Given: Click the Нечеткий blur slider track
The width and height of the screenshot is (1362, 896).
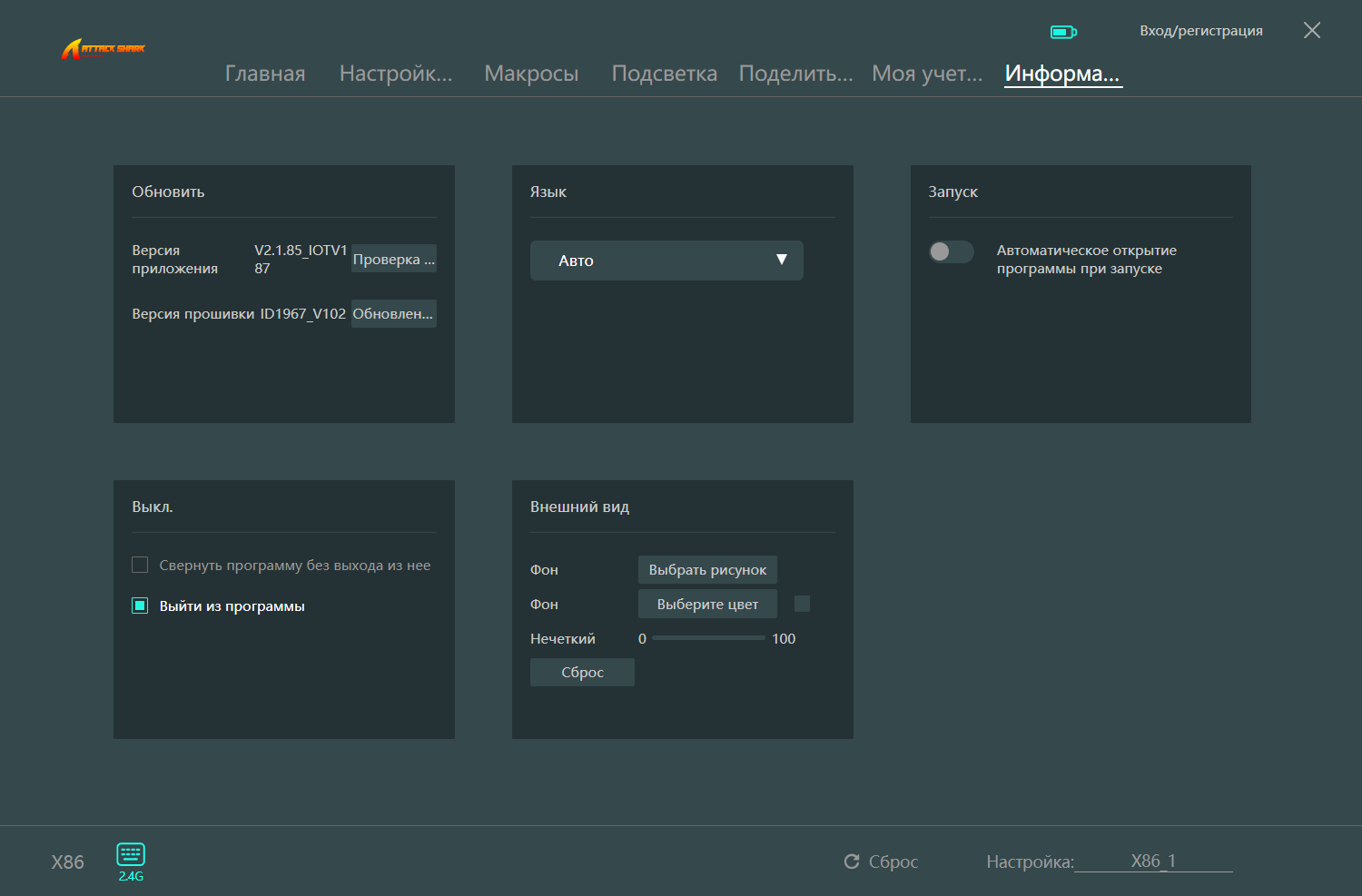Looking at the screenshot, I should [x=708, y=638].
